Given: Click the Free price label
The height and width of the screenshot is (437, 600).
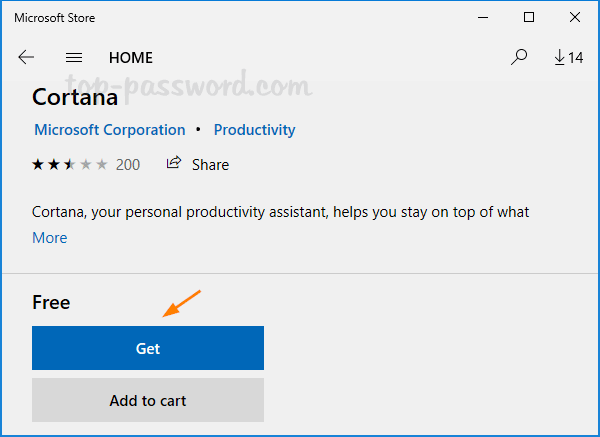Looking at the screenshot, I should tap(51, 302).
